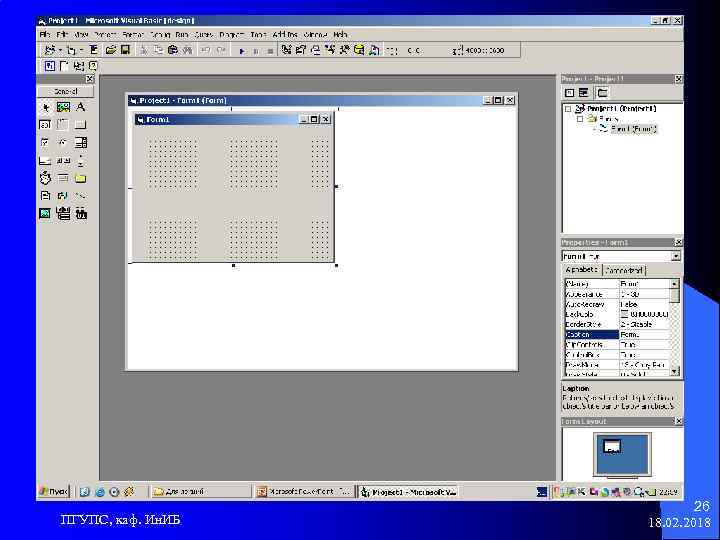Open the Add Form dropdown arrow
This screenshot has height=540, width=720.
[81, 50]
